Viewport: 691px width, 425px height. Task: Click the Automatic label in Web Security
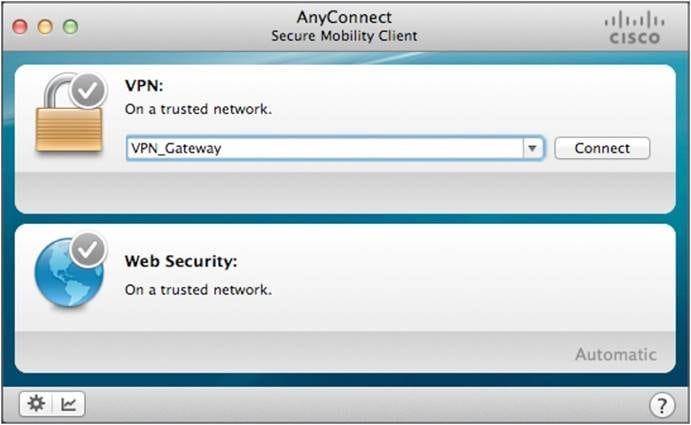[x=615, y=354]
